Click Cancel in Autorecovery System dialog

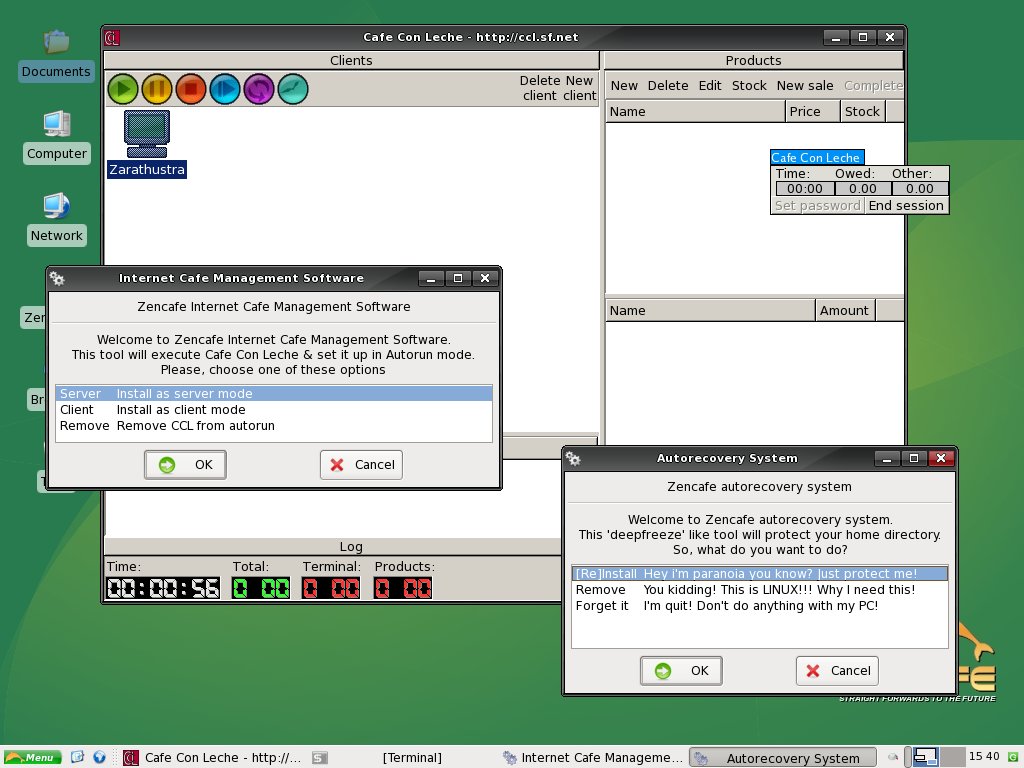point(837,671)
